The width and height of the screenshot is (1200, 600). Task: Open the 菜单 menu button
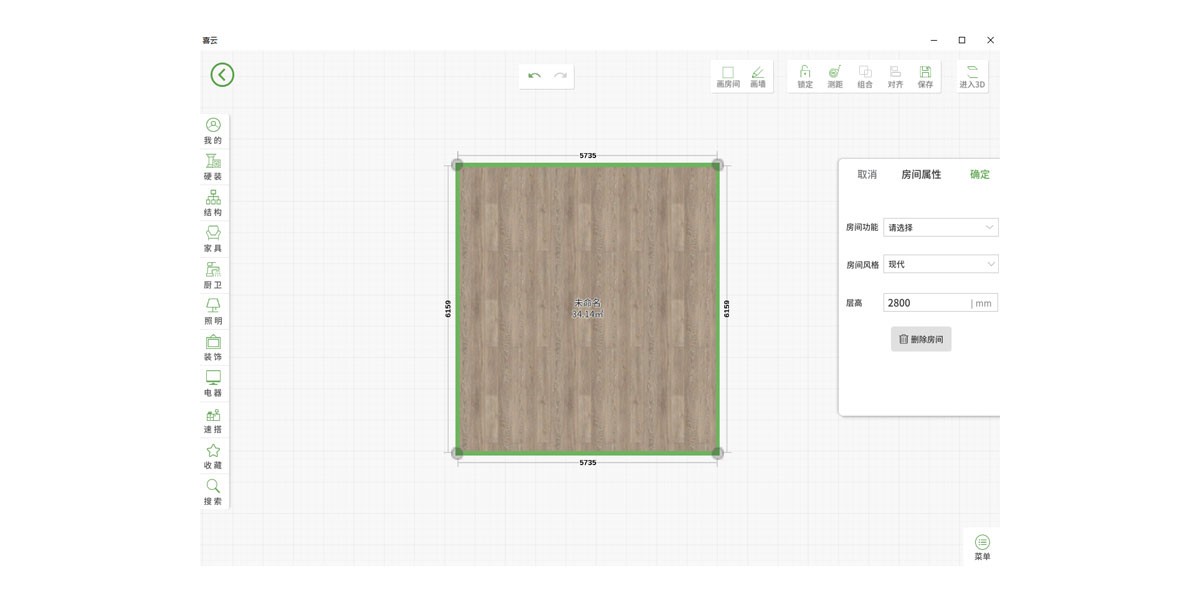[982, 547]
